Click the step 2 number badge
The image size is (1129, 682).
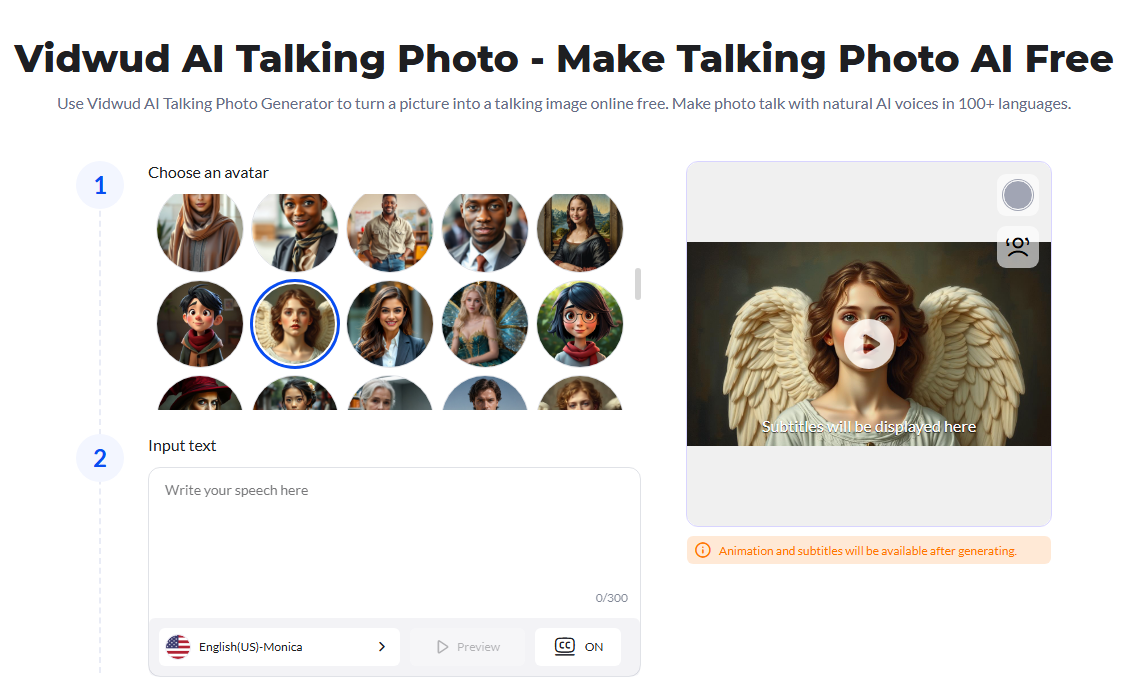100,458
